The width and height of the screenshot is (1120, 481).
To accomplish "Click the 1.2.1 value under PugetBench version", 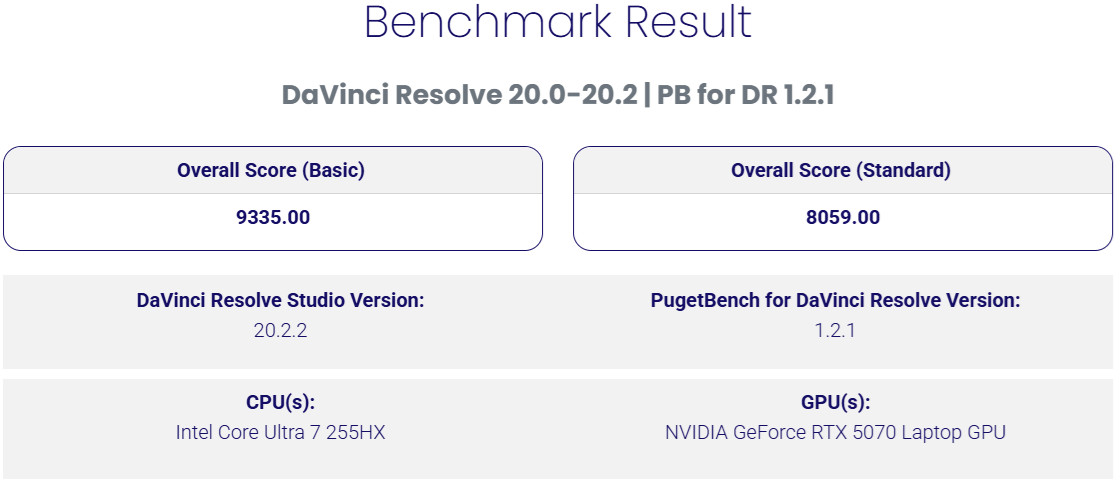I will point(835,330).
